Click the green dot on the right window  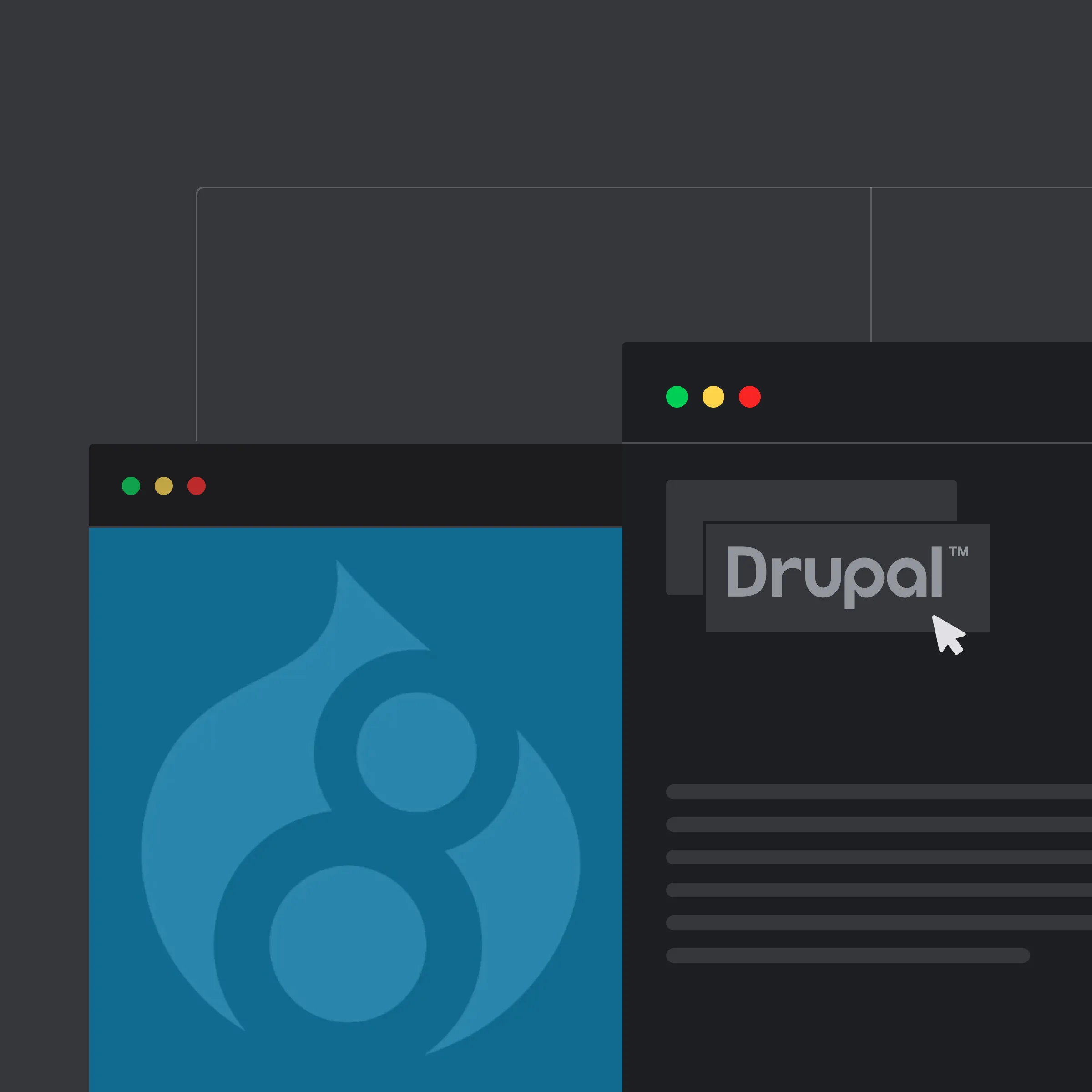(677, 397)
